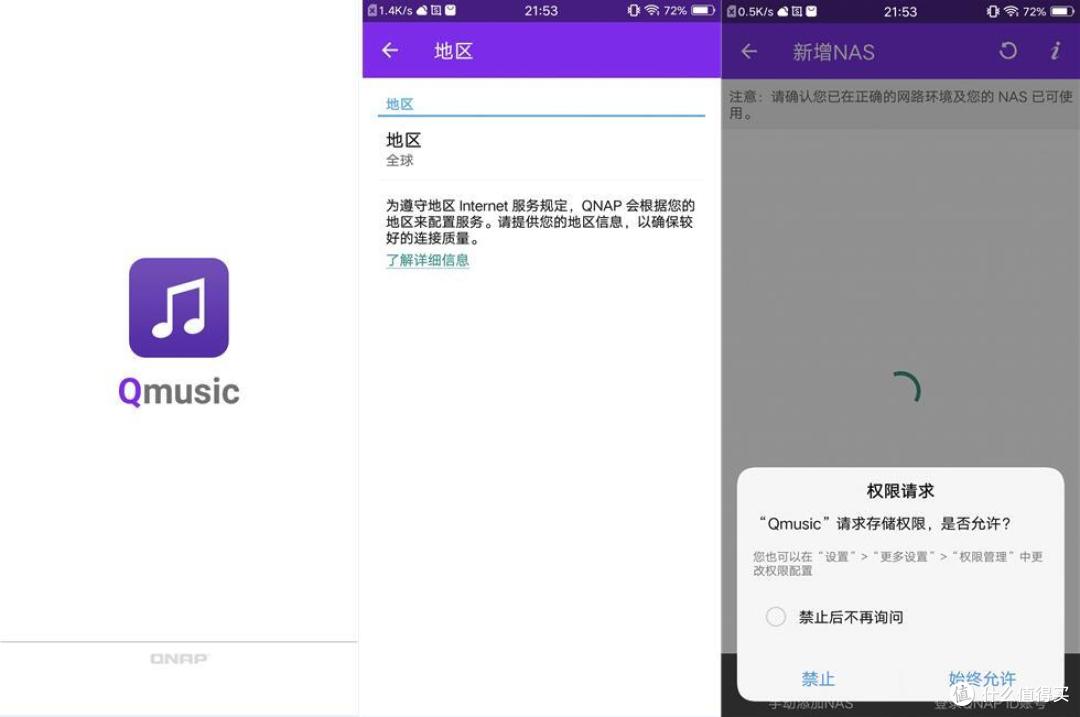Tap 禁止 to deny storage permission
Image resolution: width=1080 pixels, height=717 pixels.
click(818, 679)
